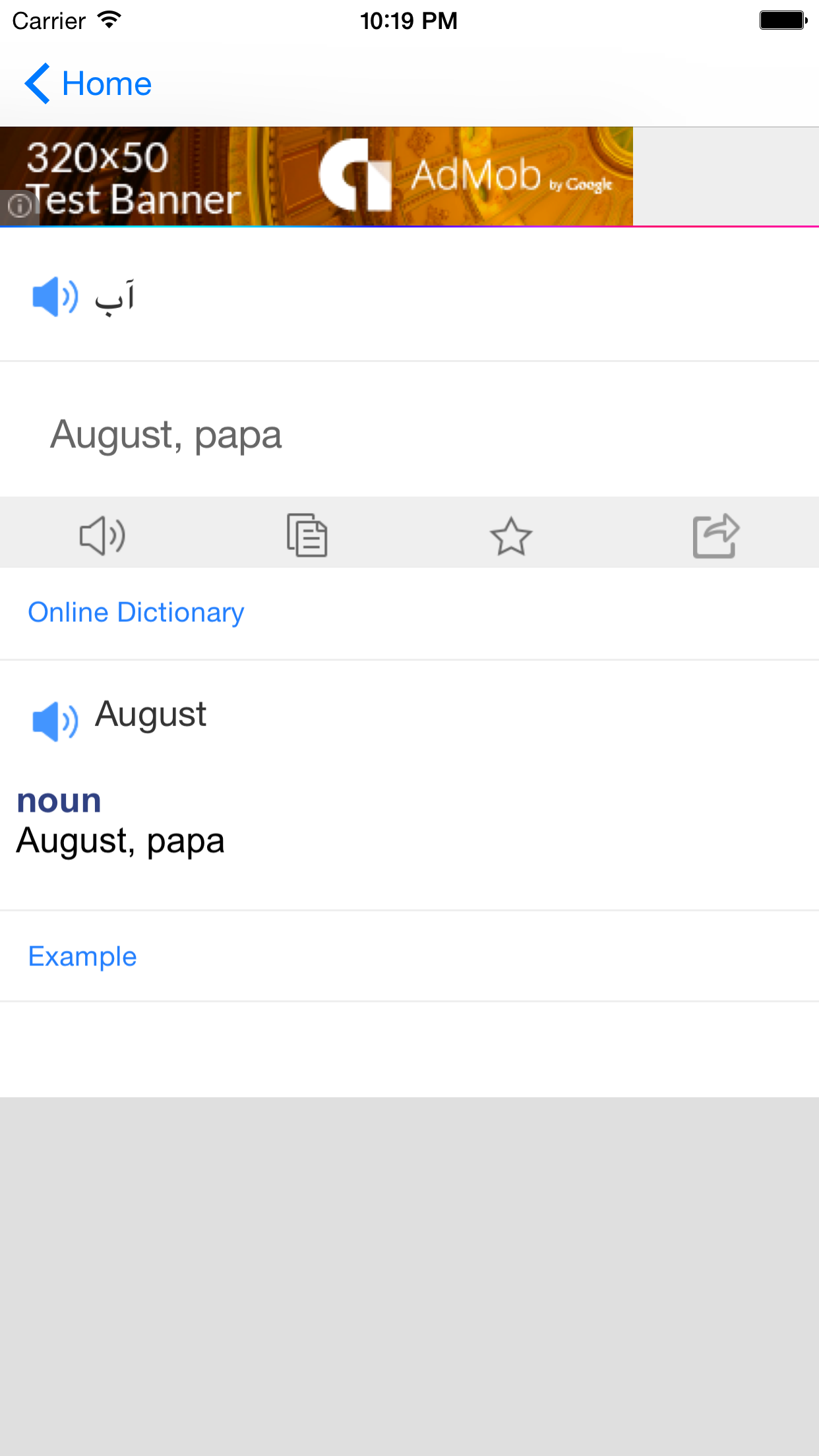819x1456 pixels.
Task: Tap the gray 'August, papa' translation text
Action: 166,435
